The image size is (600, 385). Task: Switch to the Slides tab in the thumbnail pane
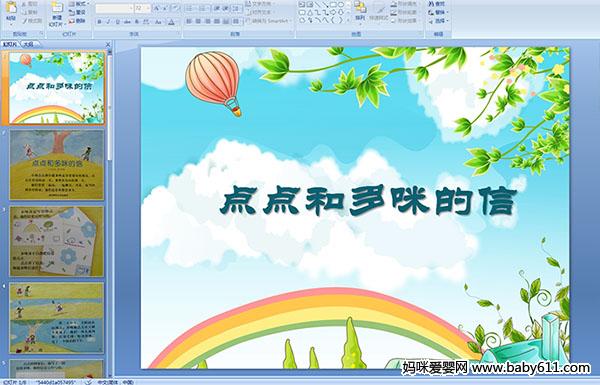10,44
